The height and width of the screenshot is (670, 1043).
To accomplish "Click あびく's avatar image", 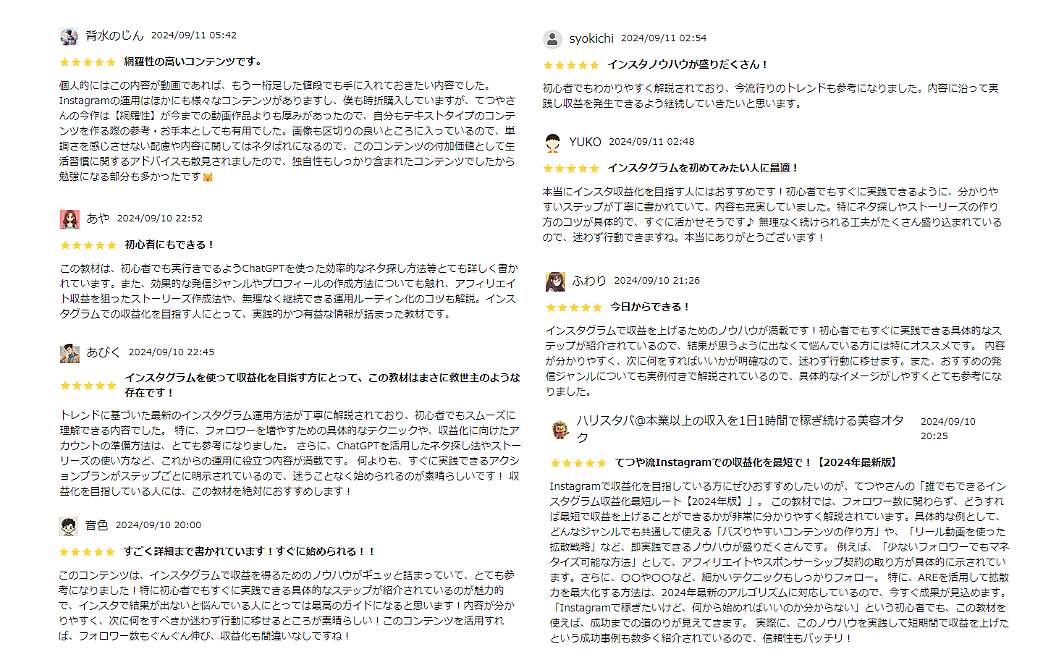I will tap(70, 353).
